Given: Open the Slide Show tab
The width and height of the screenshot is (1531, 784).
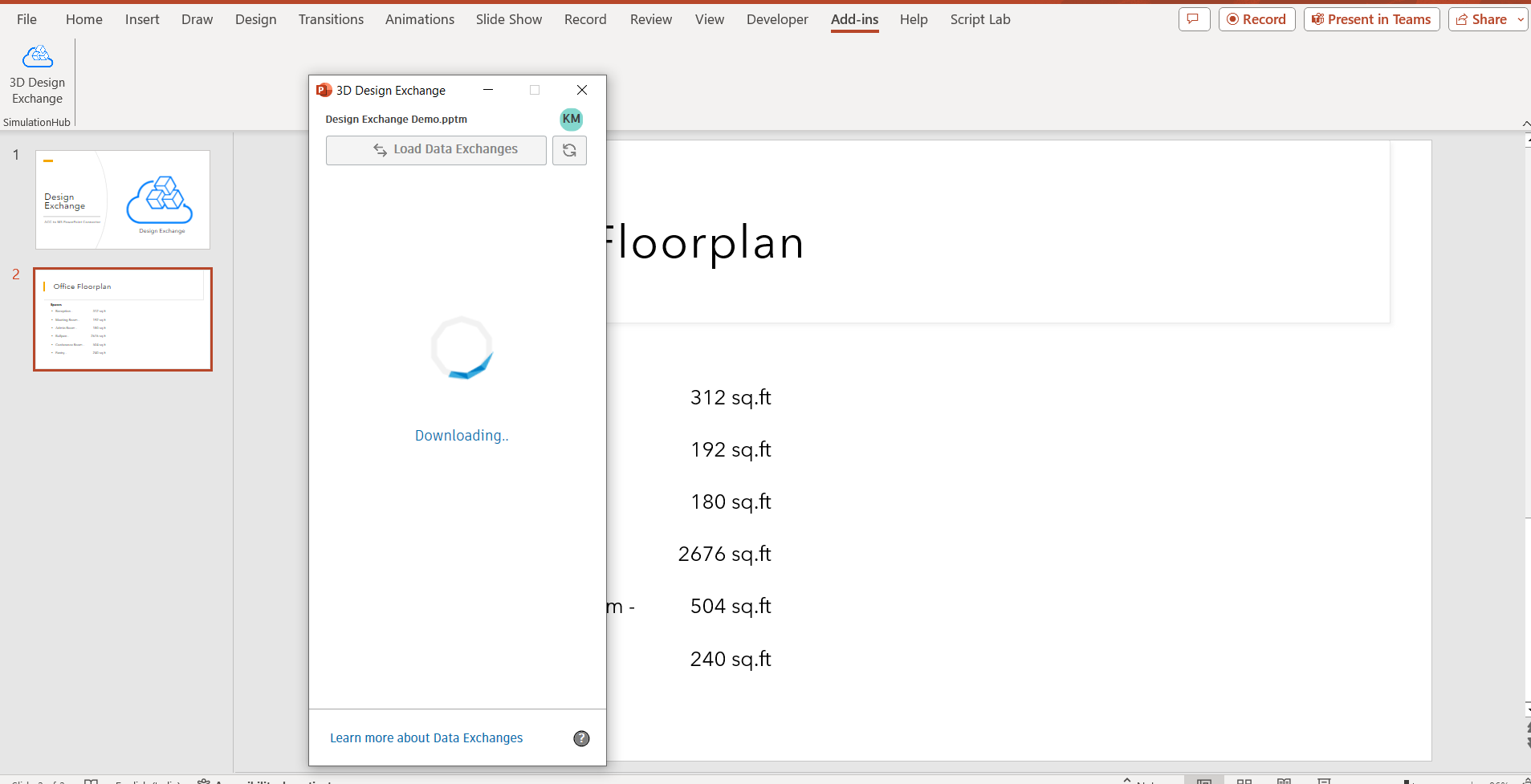Looking at the screenshot, I should click(x=509, y=19).
